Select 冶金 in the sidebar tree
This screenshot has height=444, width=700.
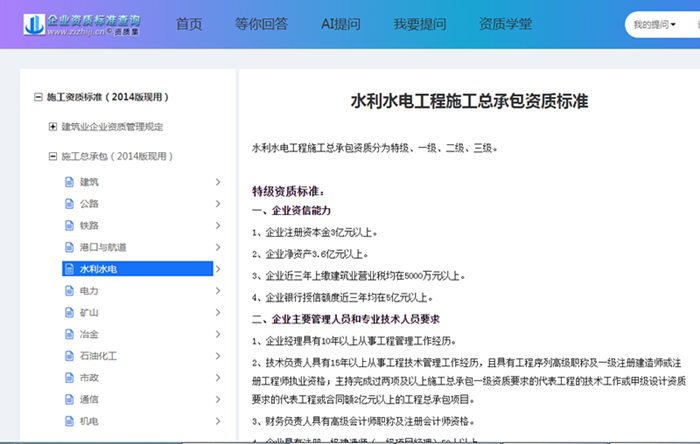click(89, 334)
